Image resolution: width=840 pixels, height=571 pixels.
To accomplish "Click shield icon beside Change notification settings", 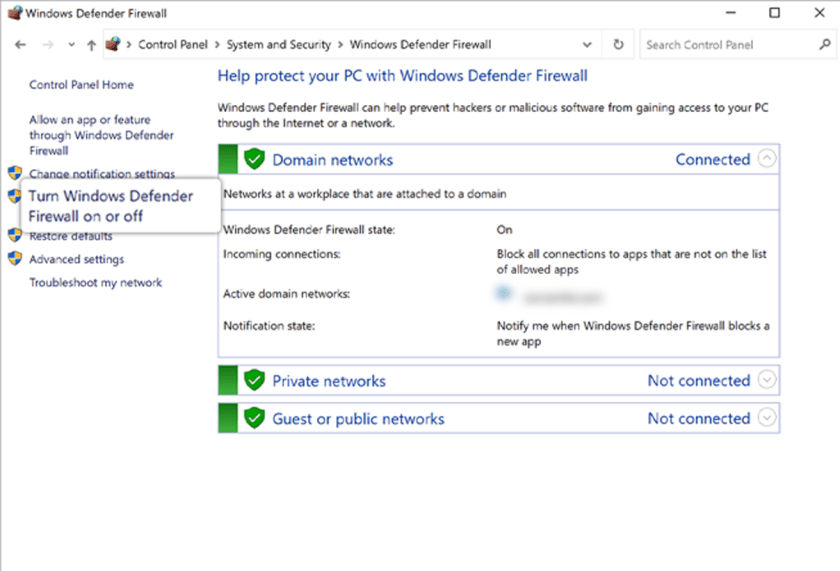I will (x=15, y=172).
